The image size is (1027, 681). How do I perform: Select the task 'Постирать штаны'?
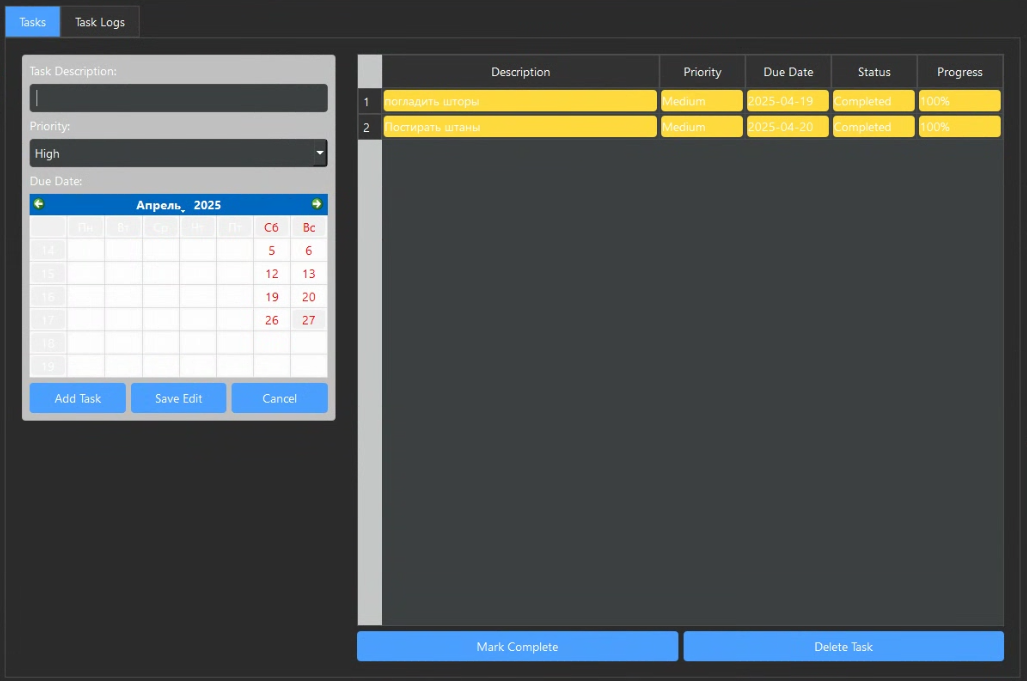pyautogui.click(x=520, y=127)
